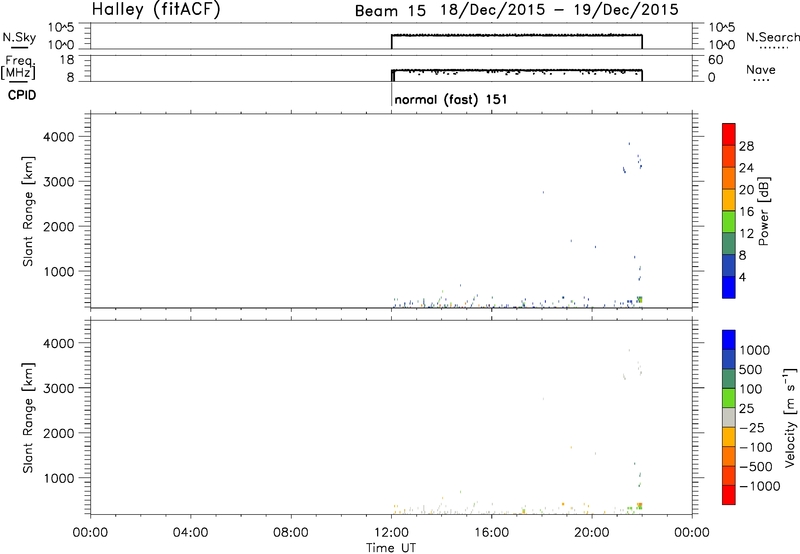This screenshot has height=554, width=800.
Task: Pick the light green 12–16 dB Power segment
Action: [729, 221]
